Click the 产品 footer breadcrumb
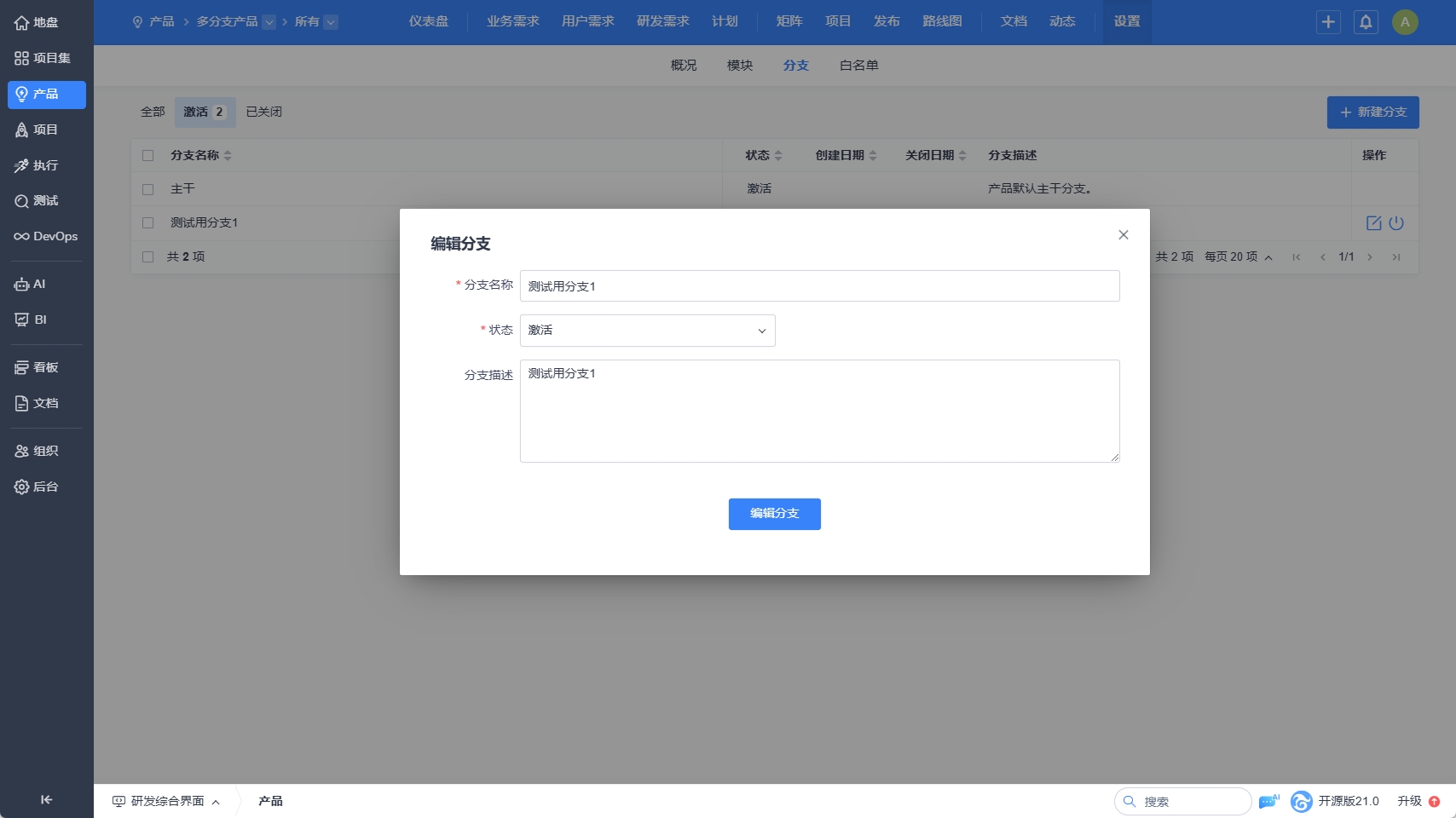1456x818 pixels. pyautogui.click(x=271, y=801)
